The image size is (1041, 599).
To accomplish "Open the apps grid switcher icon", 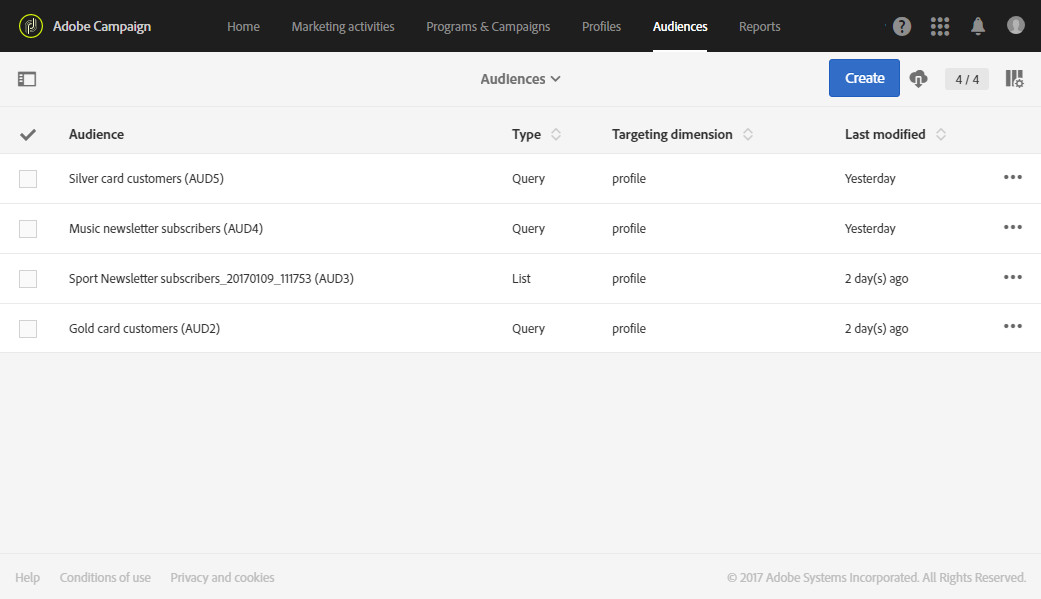I will 940,27.
